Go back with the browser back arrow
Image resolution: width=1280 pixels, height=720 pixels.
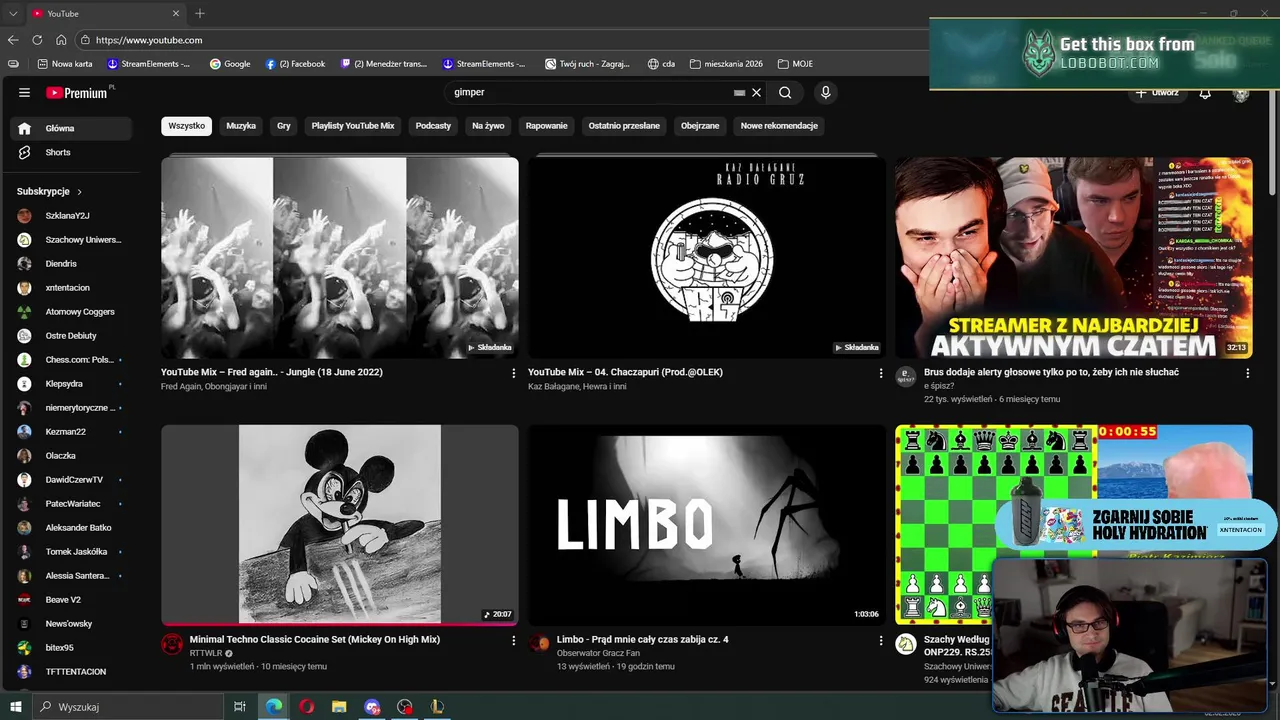point(13,40)
